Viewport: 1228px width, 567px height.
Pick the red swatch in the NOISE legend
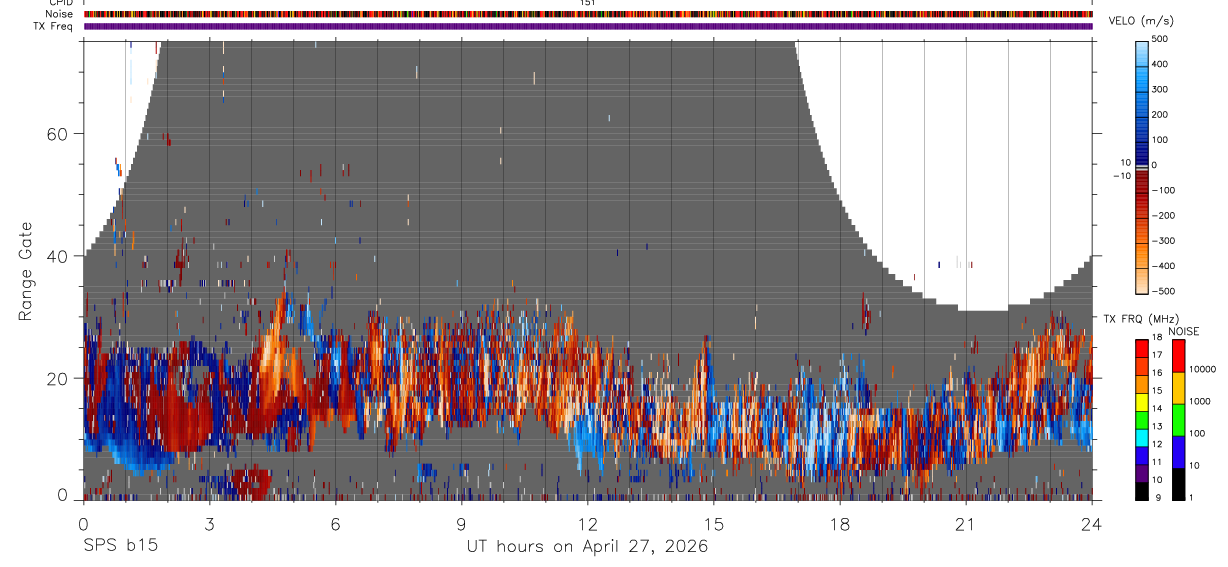tap(1177, 355)
